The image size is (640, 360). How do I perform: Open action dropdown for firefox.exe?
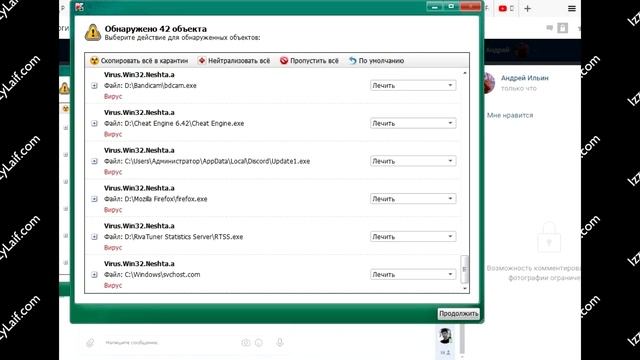click(413, 198)
